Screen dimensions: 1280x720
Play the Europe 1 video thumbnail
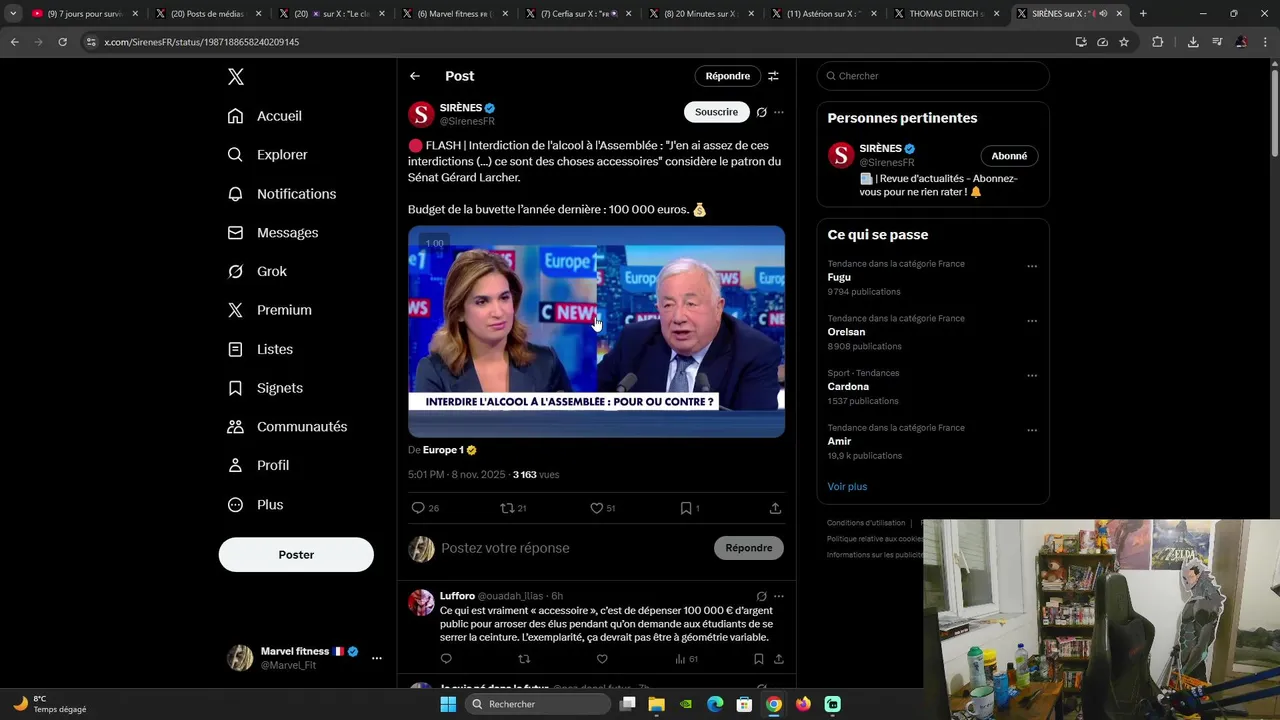pyautogui.click(x=596, y=331)
